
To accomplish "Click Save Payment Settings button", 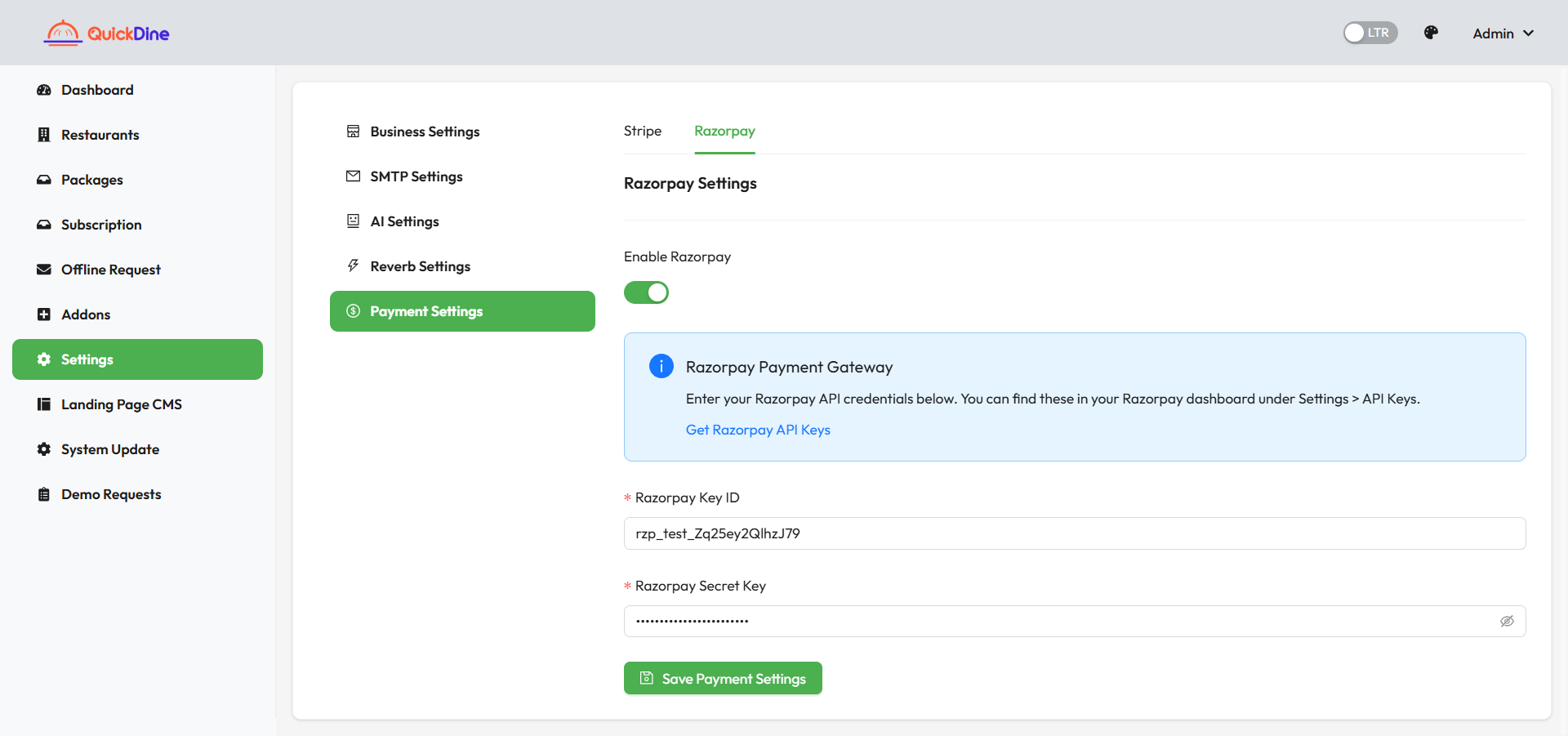I will click(723, 678).
